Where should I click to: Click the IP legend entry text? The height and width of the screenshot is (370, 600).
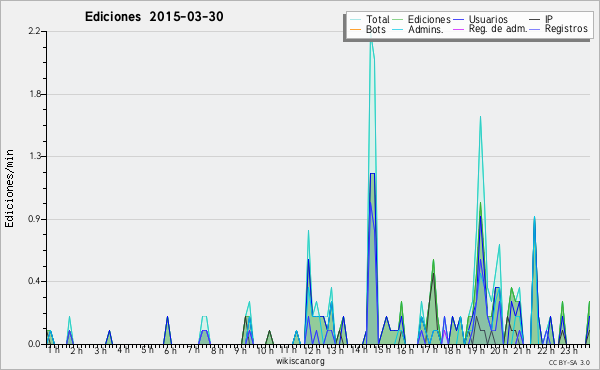point(549,19)
